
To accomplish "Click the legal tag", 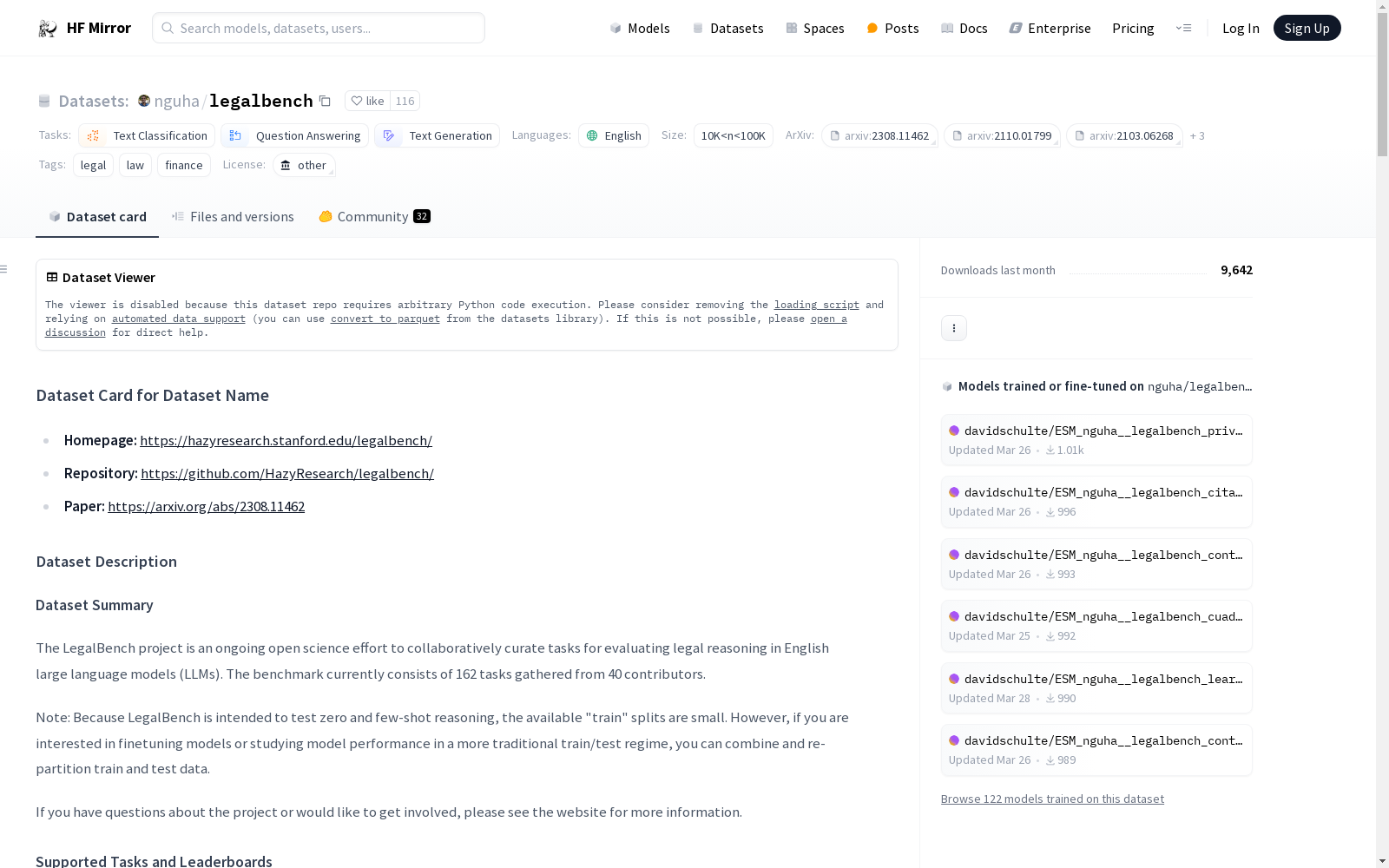I will (x=93, y=165).
